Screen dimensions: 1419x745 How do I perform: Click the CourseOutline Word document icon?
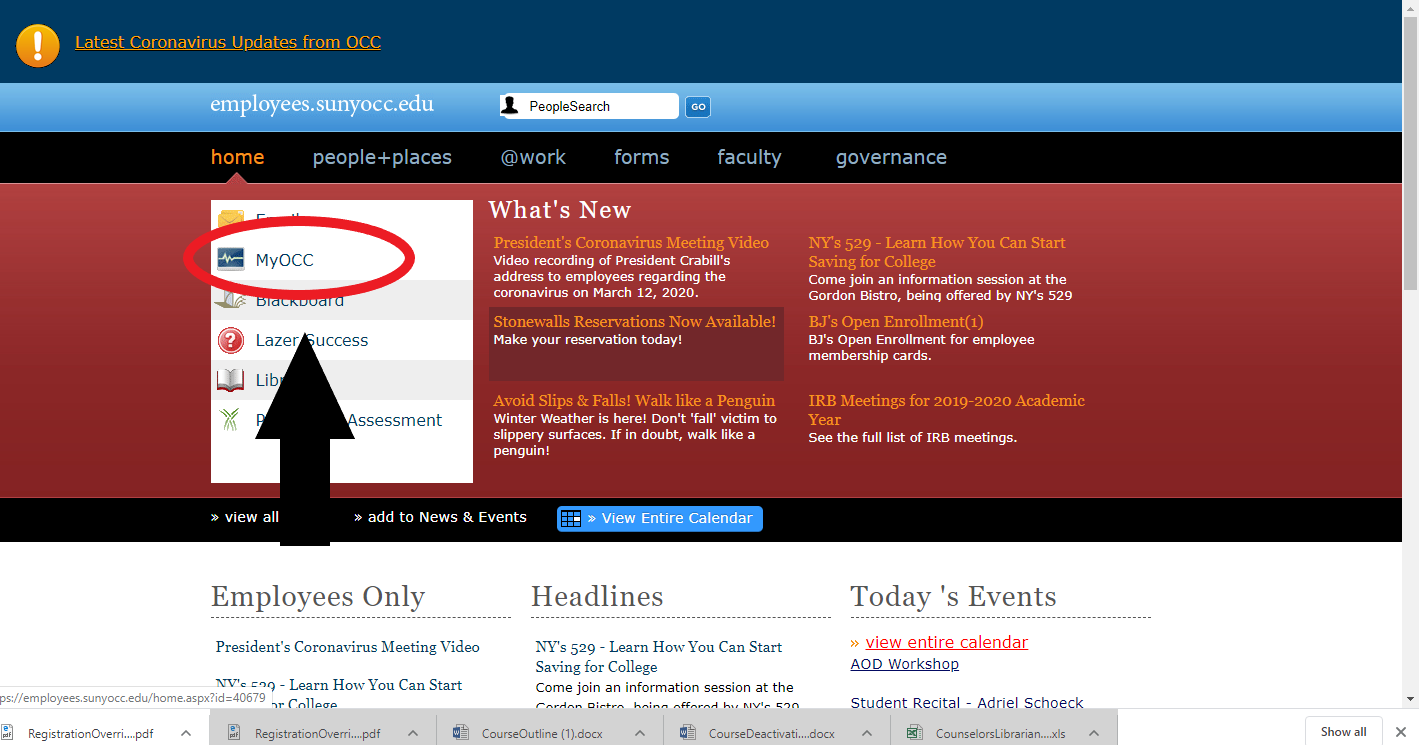461,732
